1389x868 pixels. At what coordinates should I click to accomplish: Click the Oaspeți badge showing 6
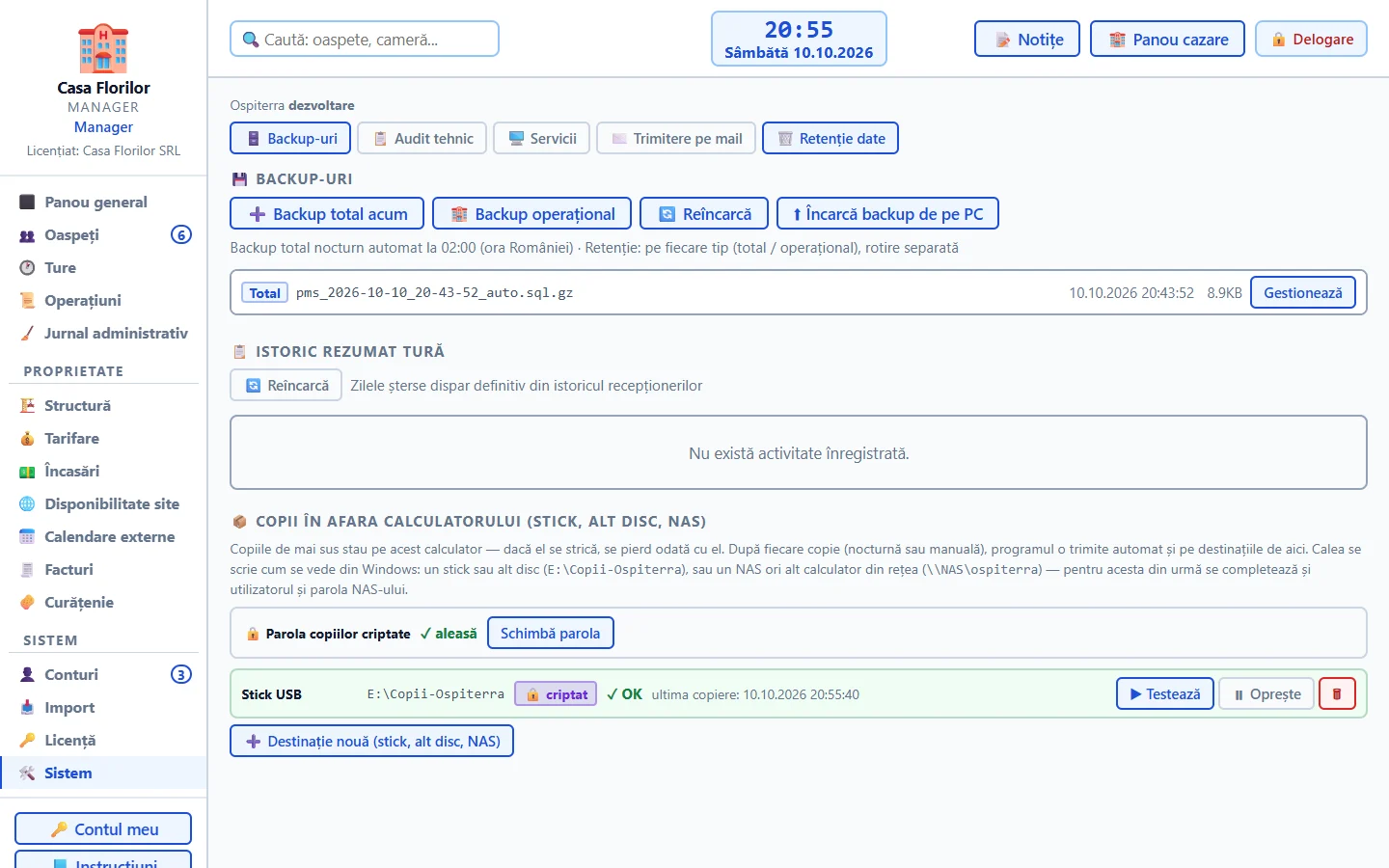(x=181, y=234)
